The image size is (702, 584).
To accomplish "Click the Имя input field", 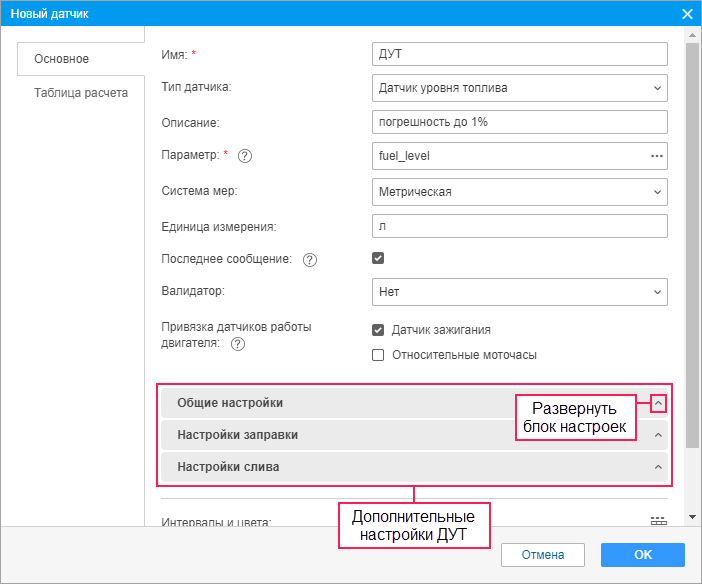I will tap(519, 54).
